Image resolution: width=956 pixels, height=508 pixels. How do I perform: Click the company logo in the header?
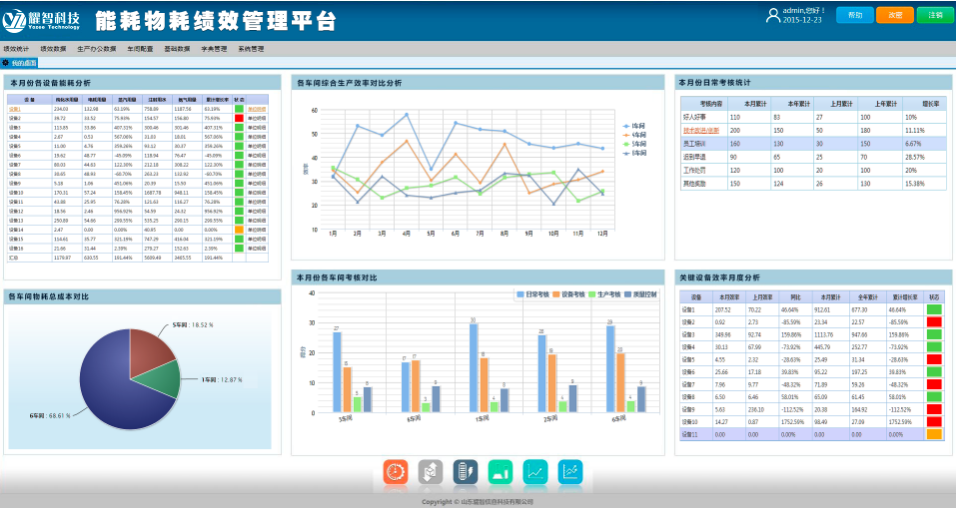pos(42,20)
